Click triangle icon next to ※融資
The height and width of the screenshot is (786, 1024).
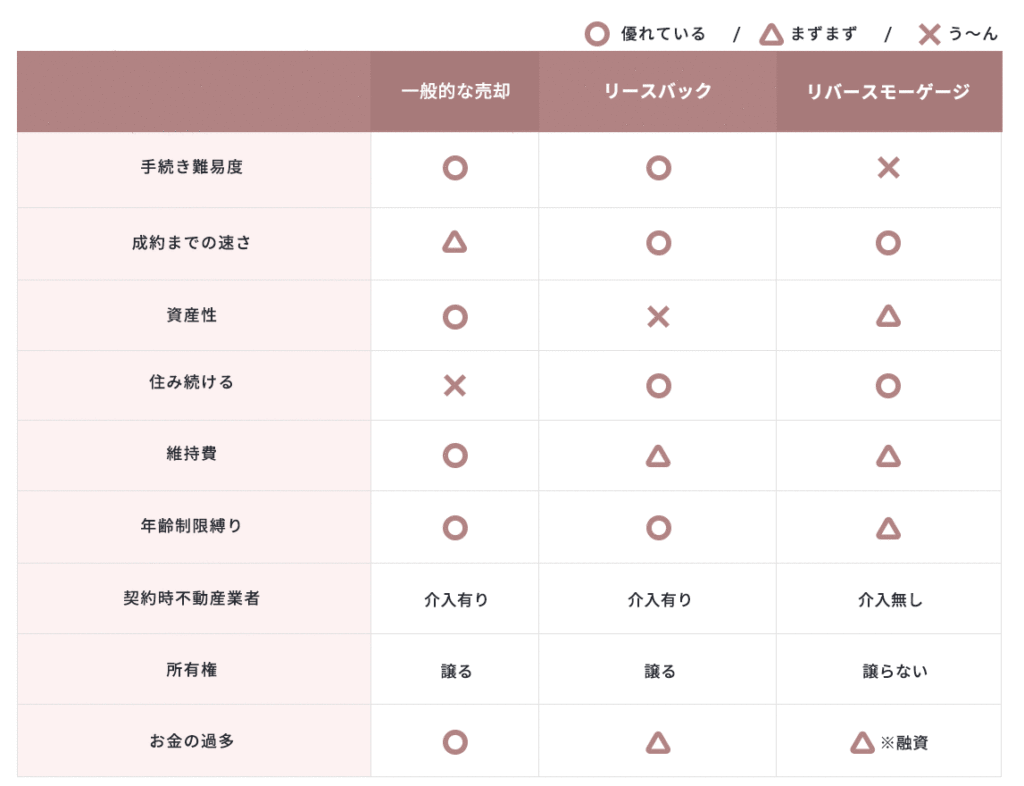[x=862, y=743]
